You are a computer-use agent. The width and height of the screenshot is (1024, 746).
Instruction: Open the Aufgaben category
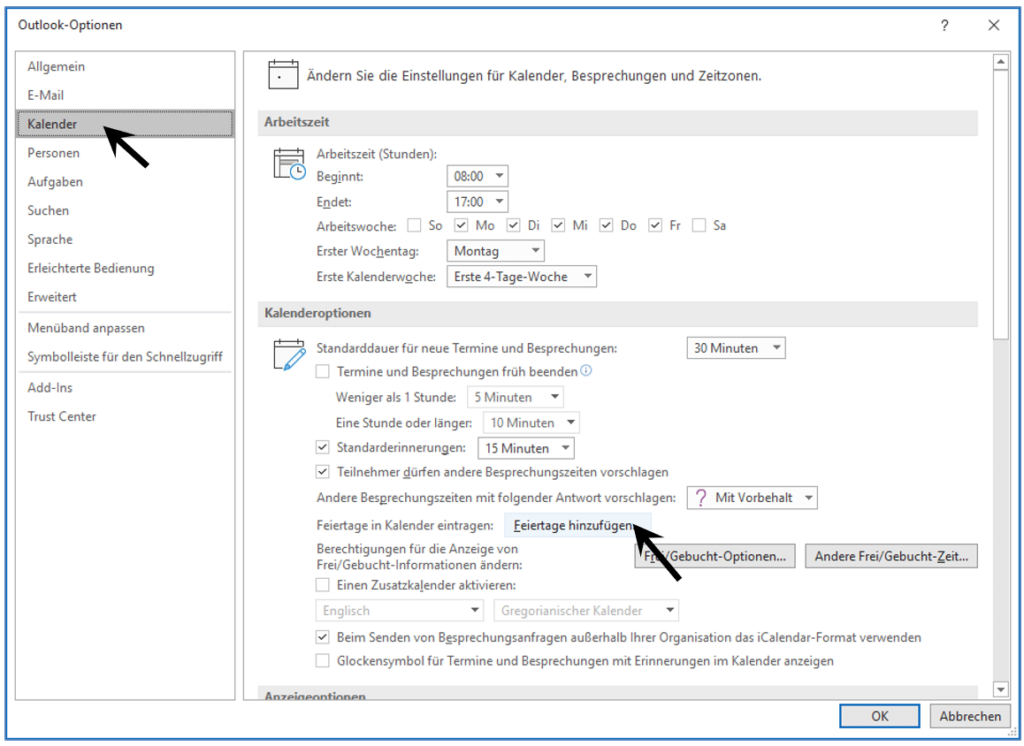click(x=125, y=182)
